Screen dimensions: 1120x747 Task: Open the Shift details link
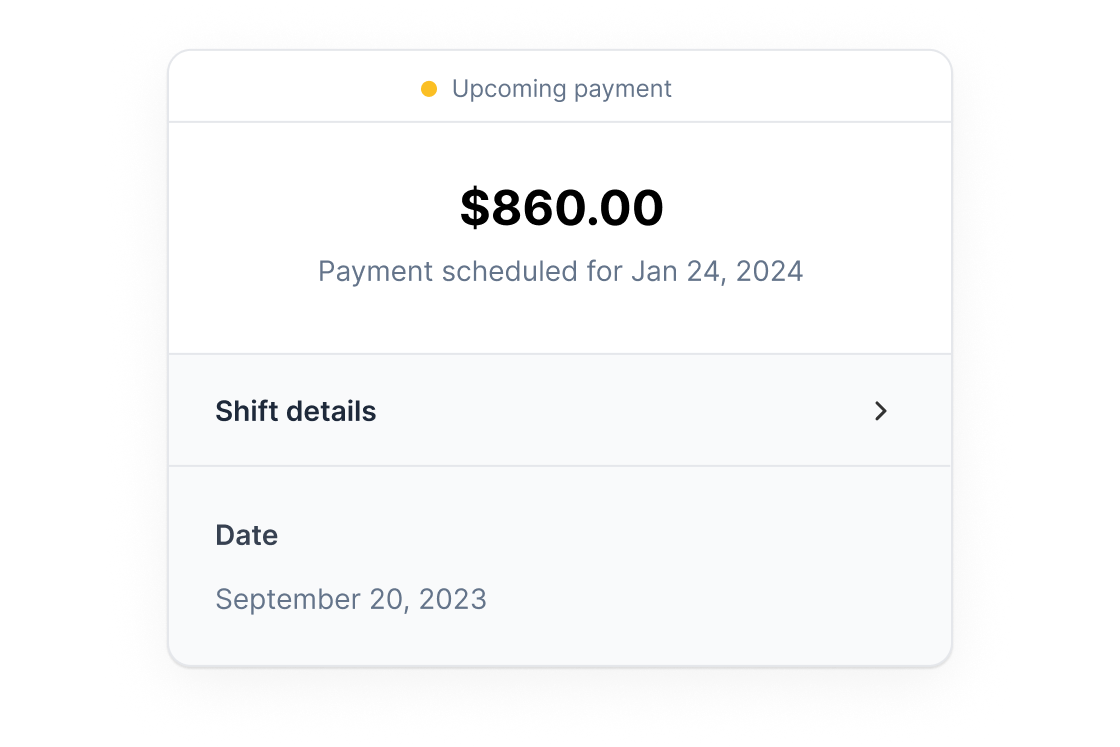[295, 411]
